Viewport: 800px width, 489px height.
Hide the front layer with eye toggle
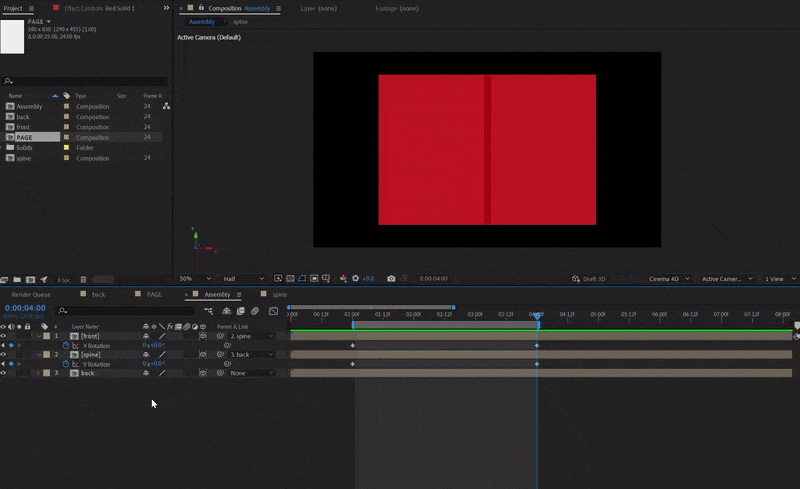4,336
